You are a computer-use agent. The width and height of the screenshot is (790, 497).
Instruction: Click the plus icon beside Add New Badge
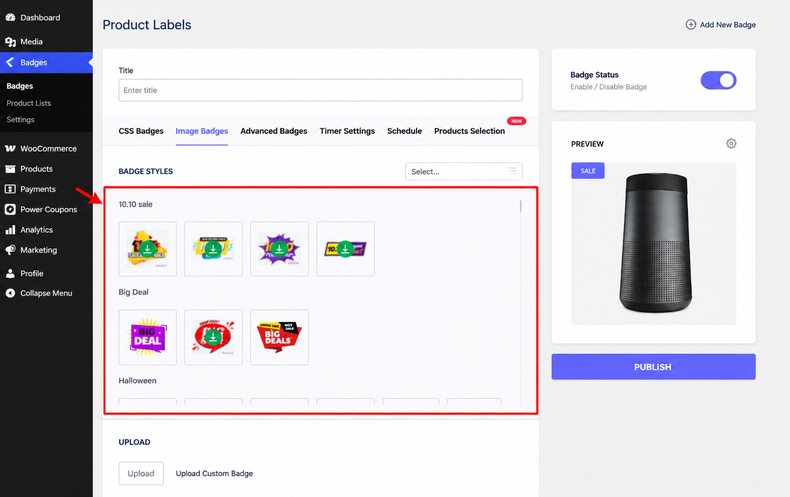pyautogui.click(x=691, y=24)
